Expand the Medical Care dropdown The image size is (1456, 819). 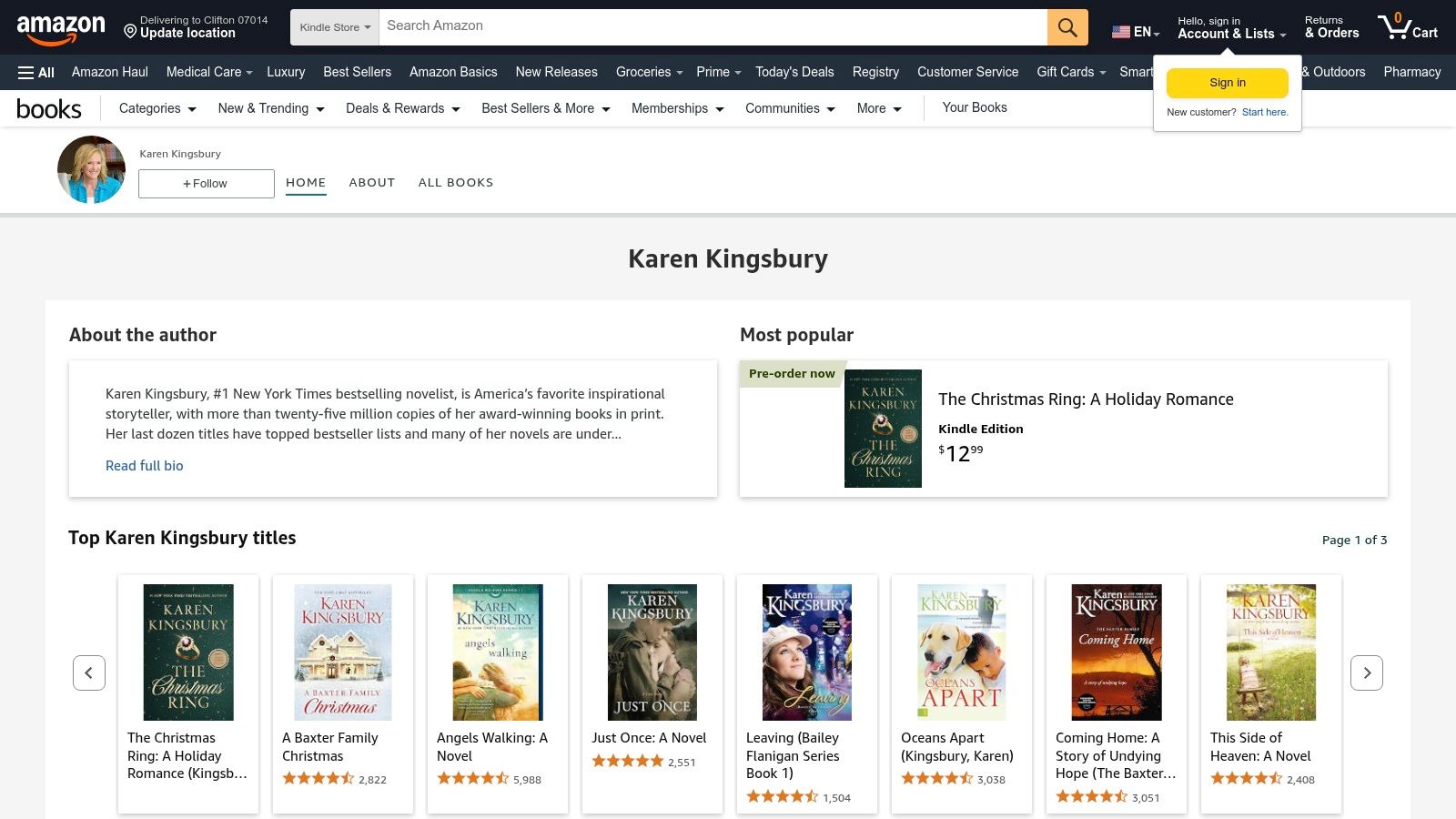(209, 72)
